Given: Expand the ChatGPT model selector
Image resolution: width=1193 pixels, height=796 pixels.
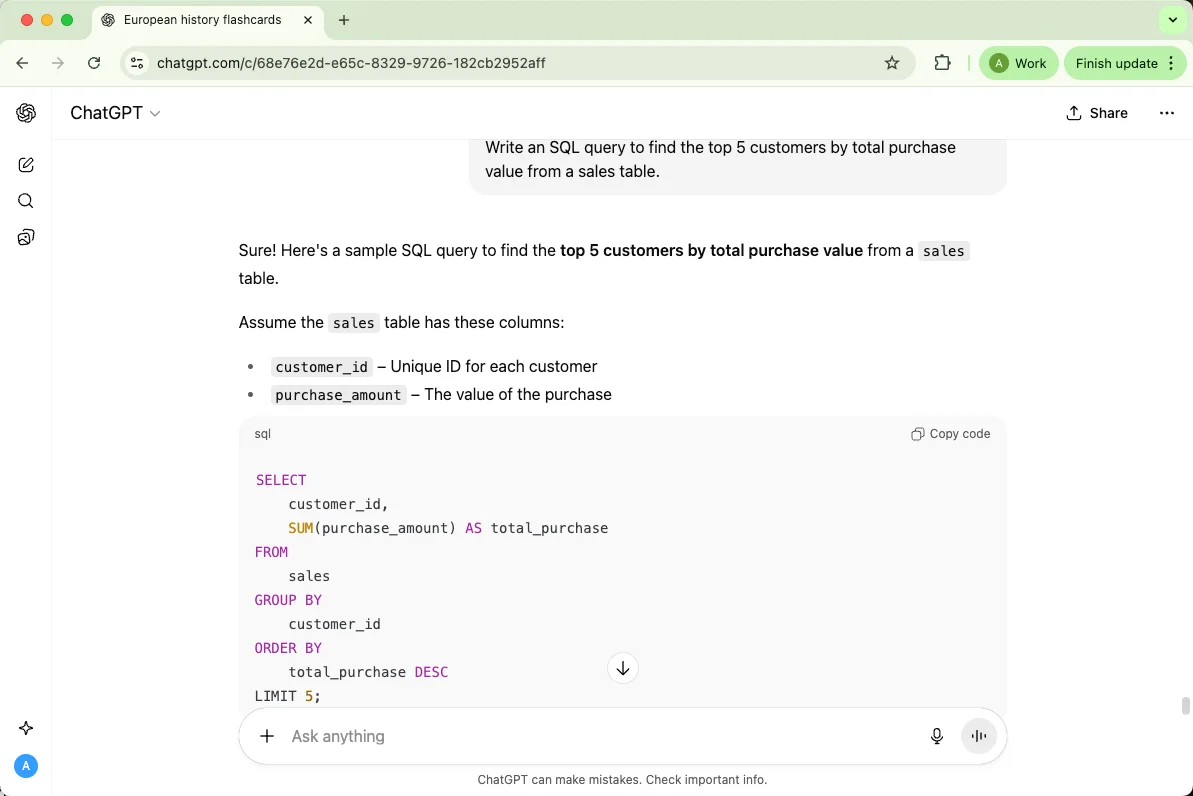Looking at the screenshot, I should point(115,113).
